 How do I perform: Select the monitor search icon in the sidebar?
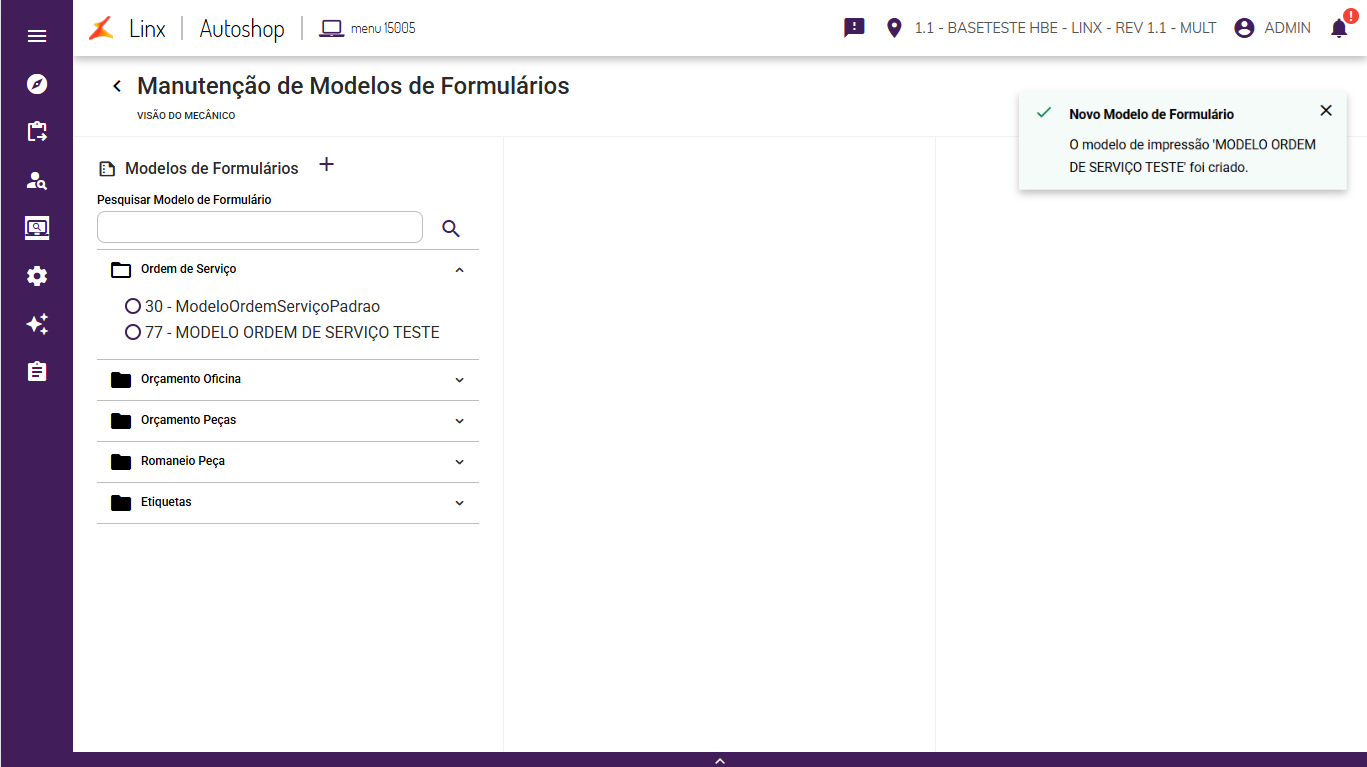click(37, 228)
